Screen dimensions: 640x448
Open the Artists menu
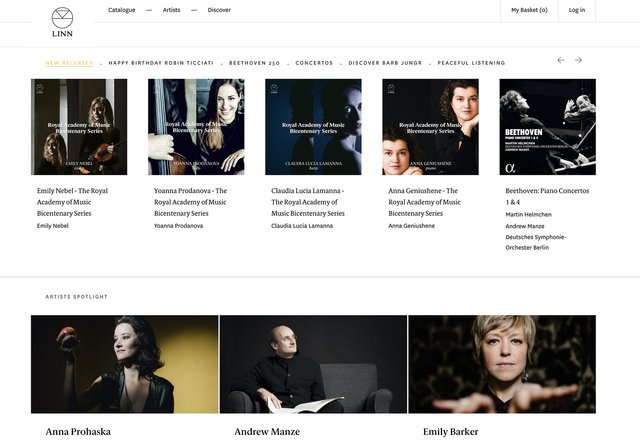[171, 10]
